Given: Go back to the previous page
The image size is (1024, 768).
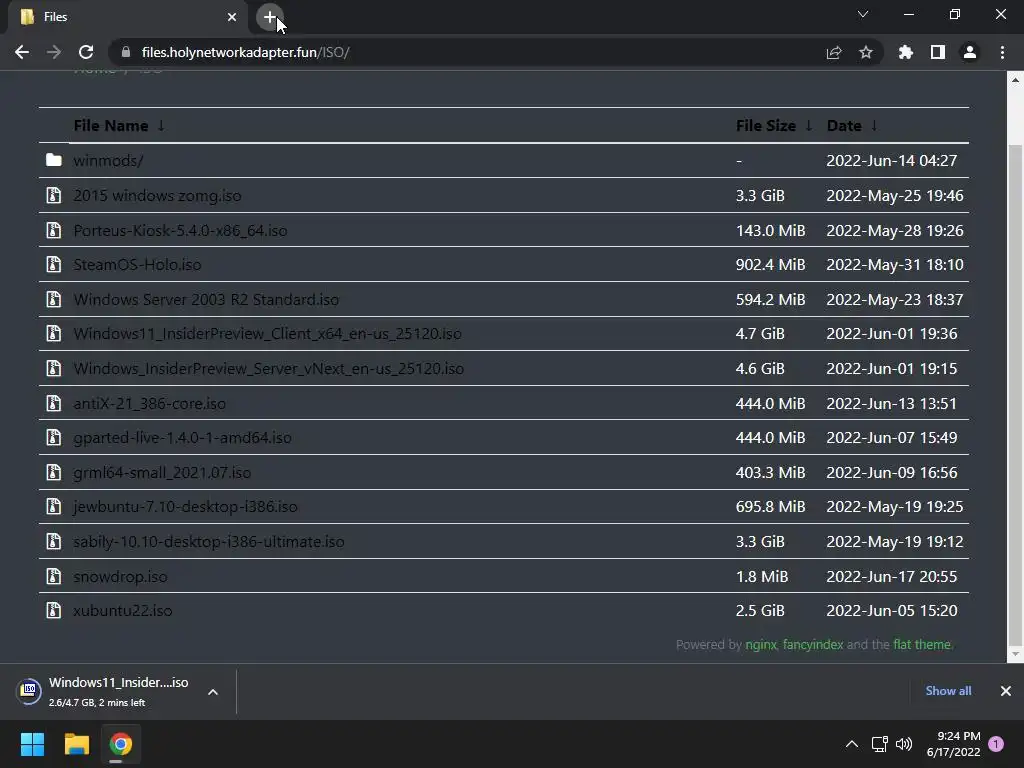Looking at the screenshot, I should click(22, 52).
